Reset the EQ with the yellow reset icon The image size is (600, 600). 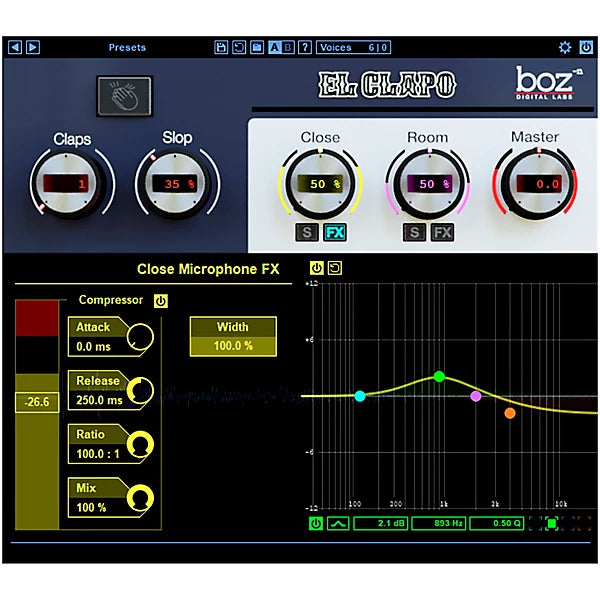click(x=332, y=268)
